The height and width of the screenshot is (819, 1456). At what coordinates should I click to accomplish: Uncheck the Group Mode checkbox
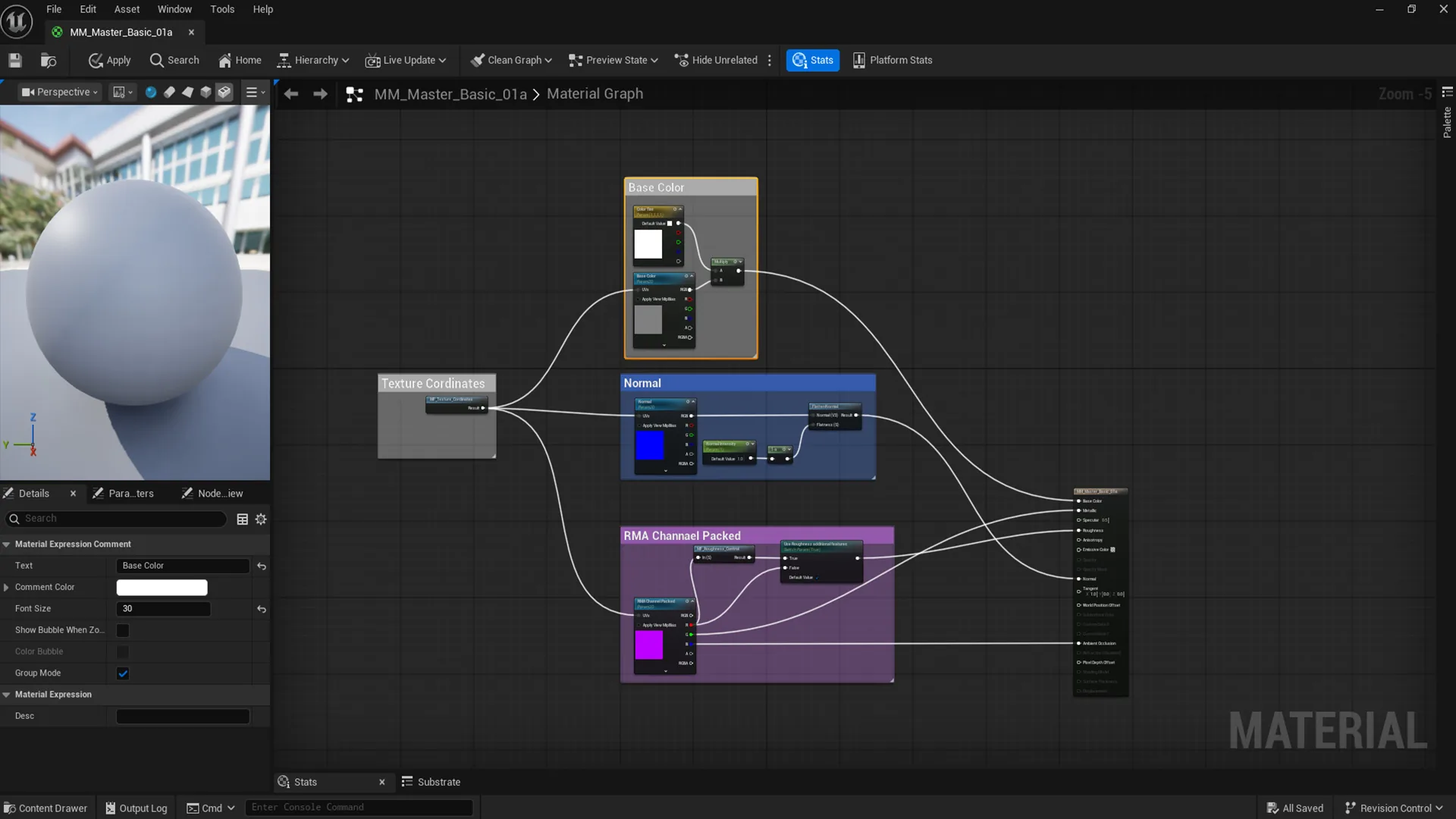pyautogui.click(x=123, y=673)
